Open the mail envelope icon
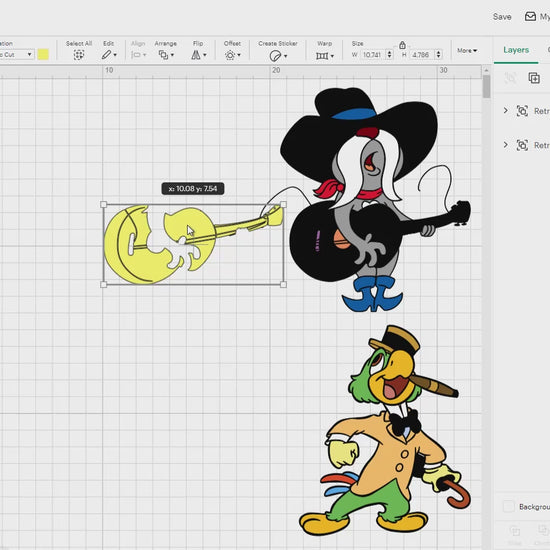Image resolution: width=550 pixels, height=550 pixels. click(x=530, y=16)
